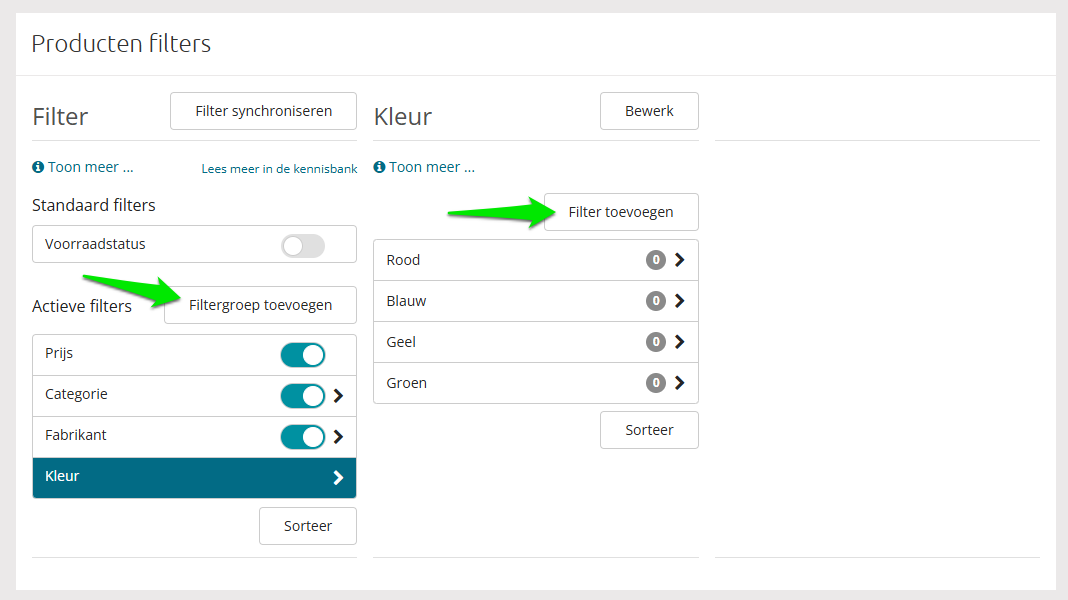Viewport: 1068px width, 600px height.
Task: Click the count badge on Groen
Action: click(656, 383)
